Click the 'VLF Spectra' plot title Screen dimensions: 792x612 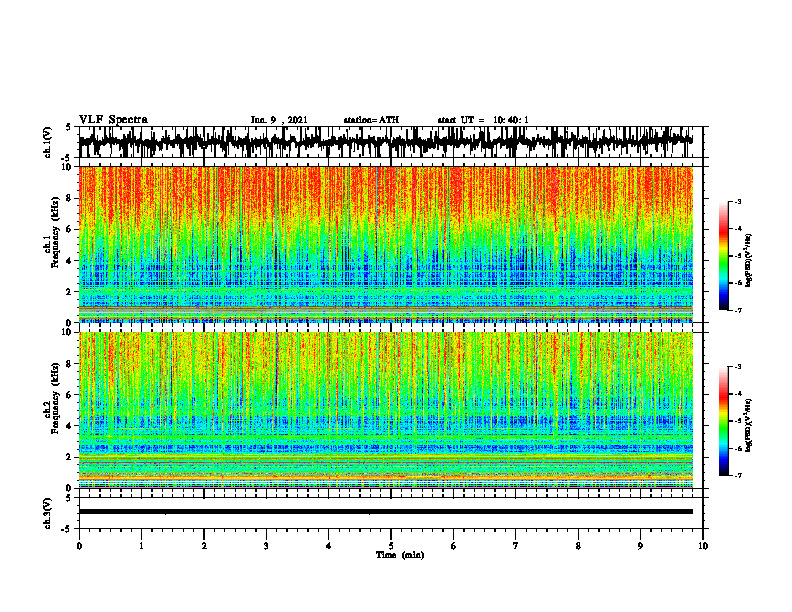click(113, 119)
